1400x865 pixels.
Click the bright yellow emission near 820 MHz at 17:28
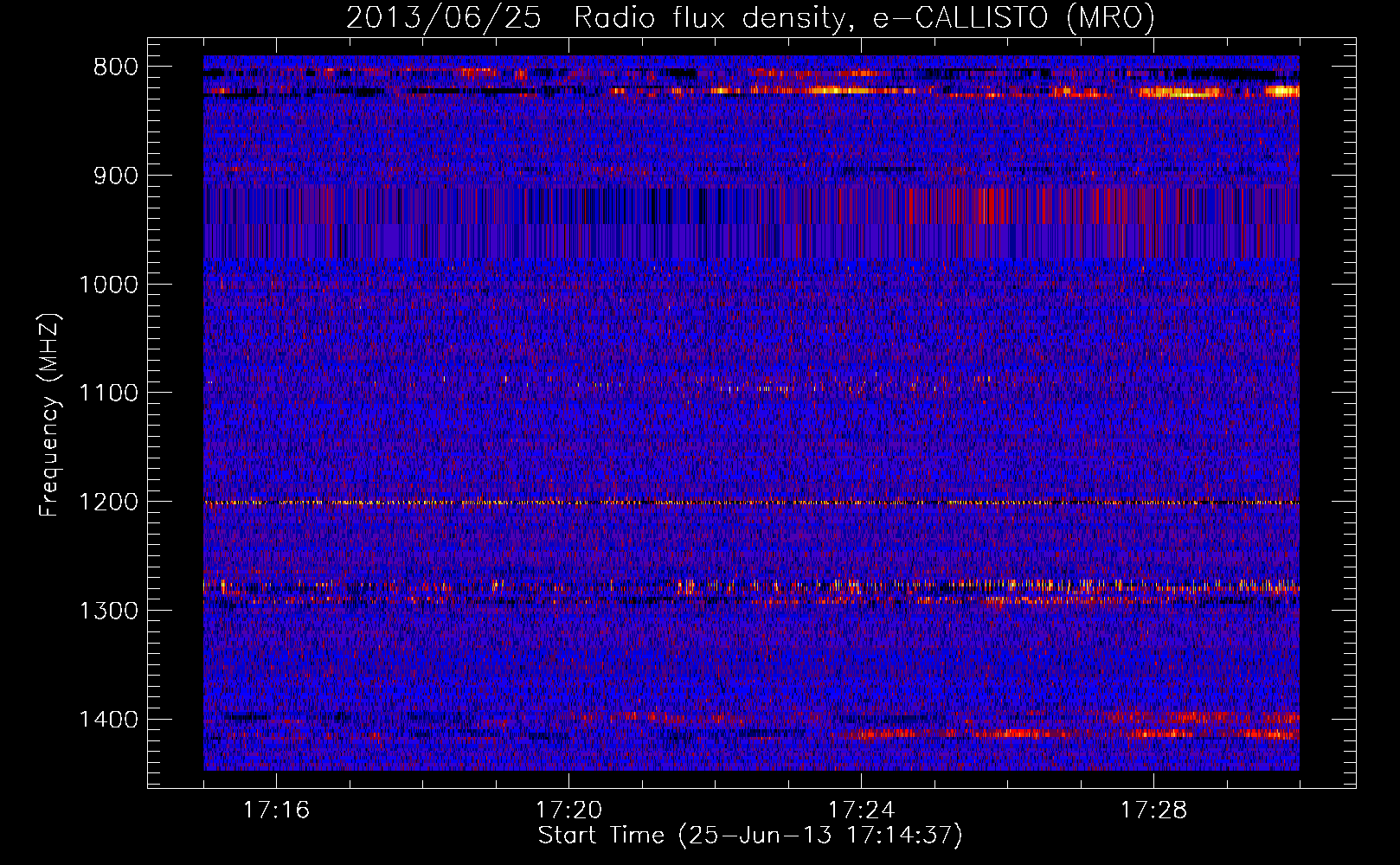click(1181, 92)
